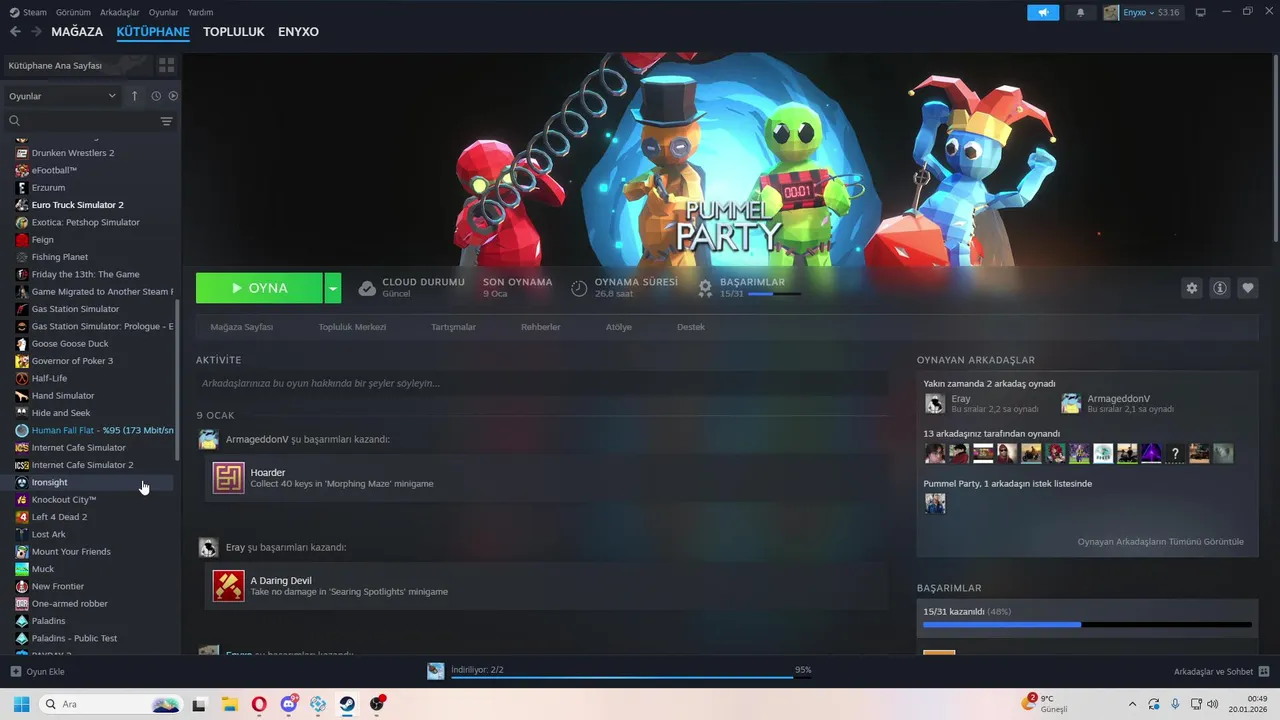The image size is (1280, 720).
Task: Click Kütüphane Ana Sayfası button
Action: [x=77, y=65]
